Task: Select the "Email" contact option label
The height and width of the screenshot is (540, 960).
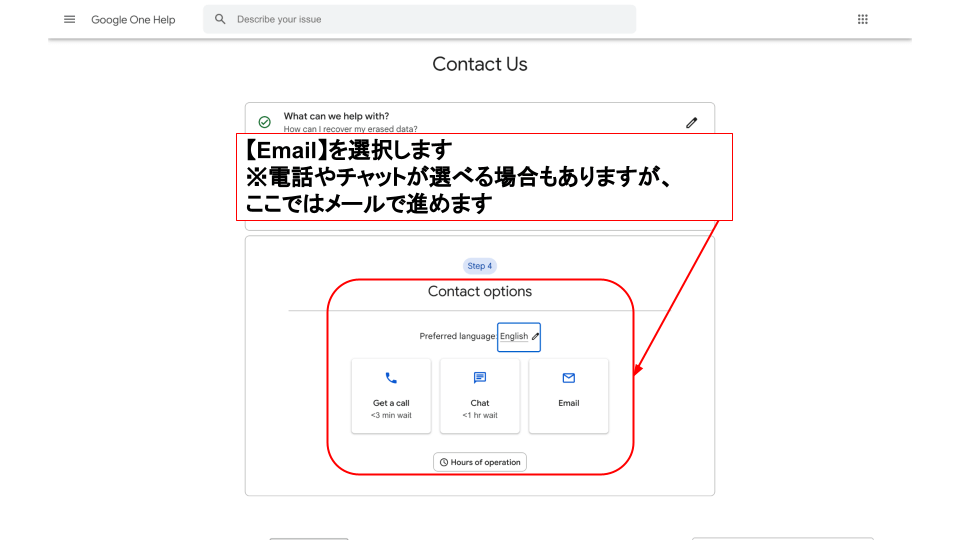Action: 568,403
